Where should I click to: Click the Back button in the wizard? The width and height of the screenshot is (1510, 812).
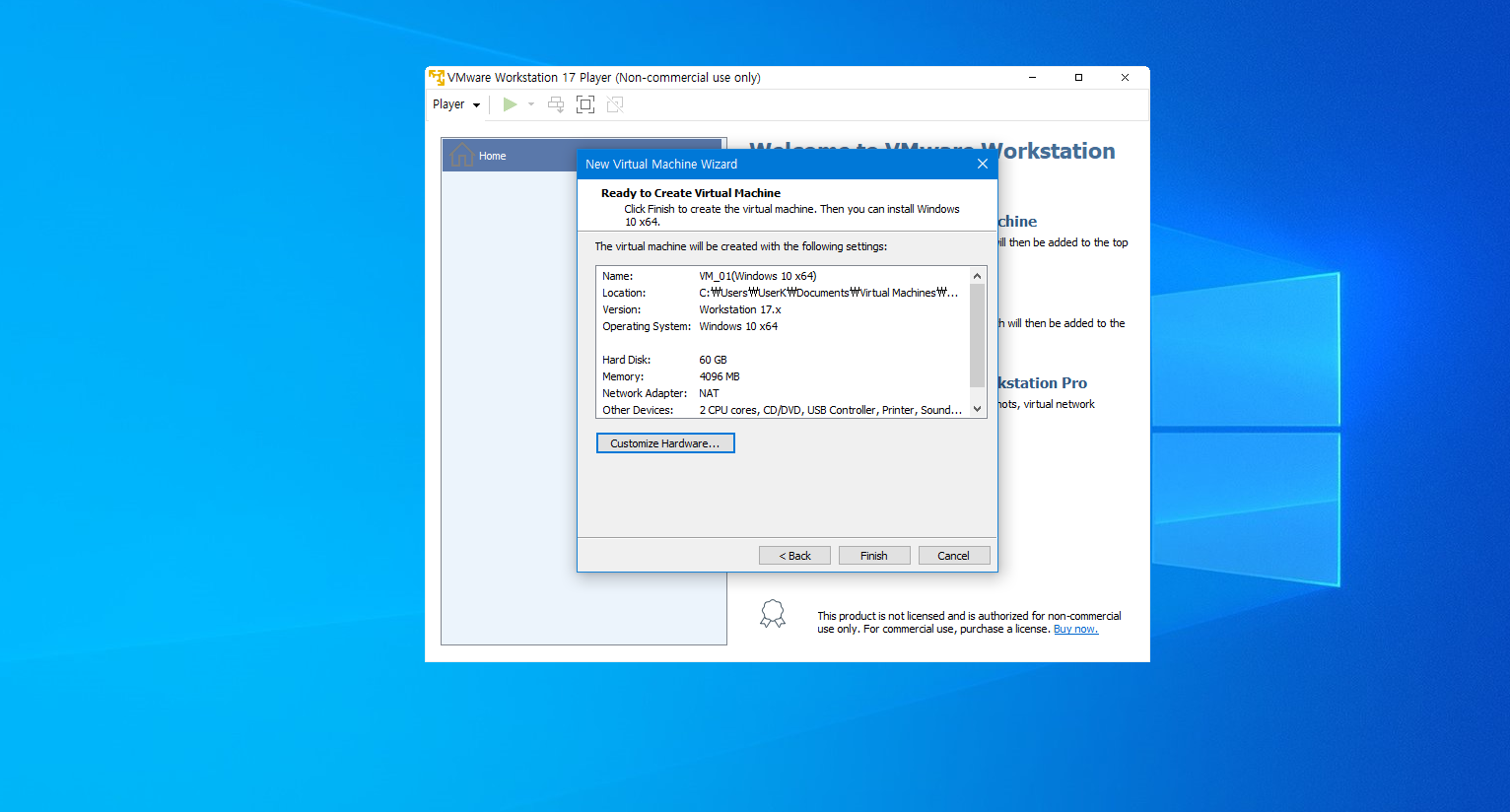point(794,556)
